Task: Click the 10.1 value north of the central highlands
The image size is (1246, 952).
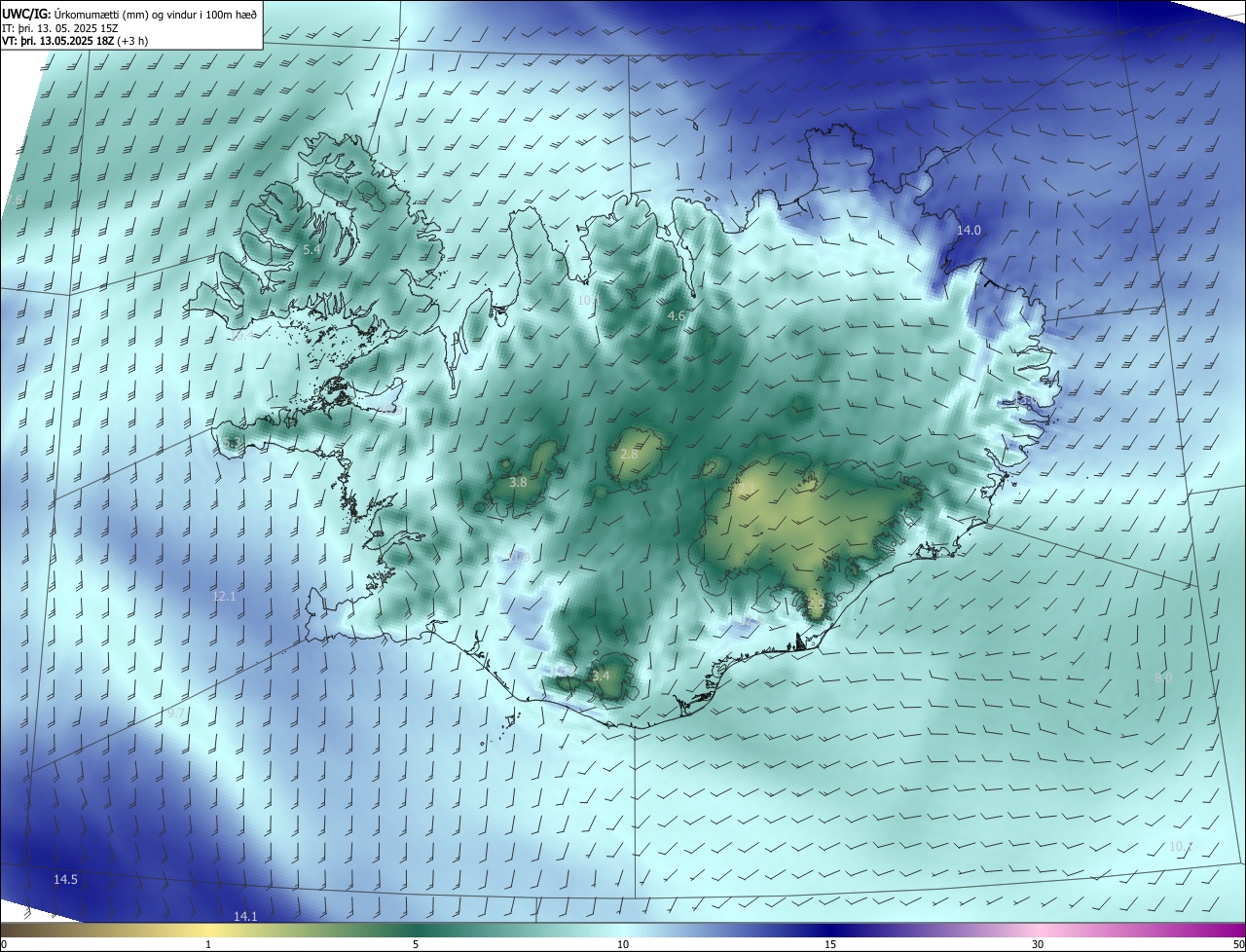Action: [x=588, y=301]
